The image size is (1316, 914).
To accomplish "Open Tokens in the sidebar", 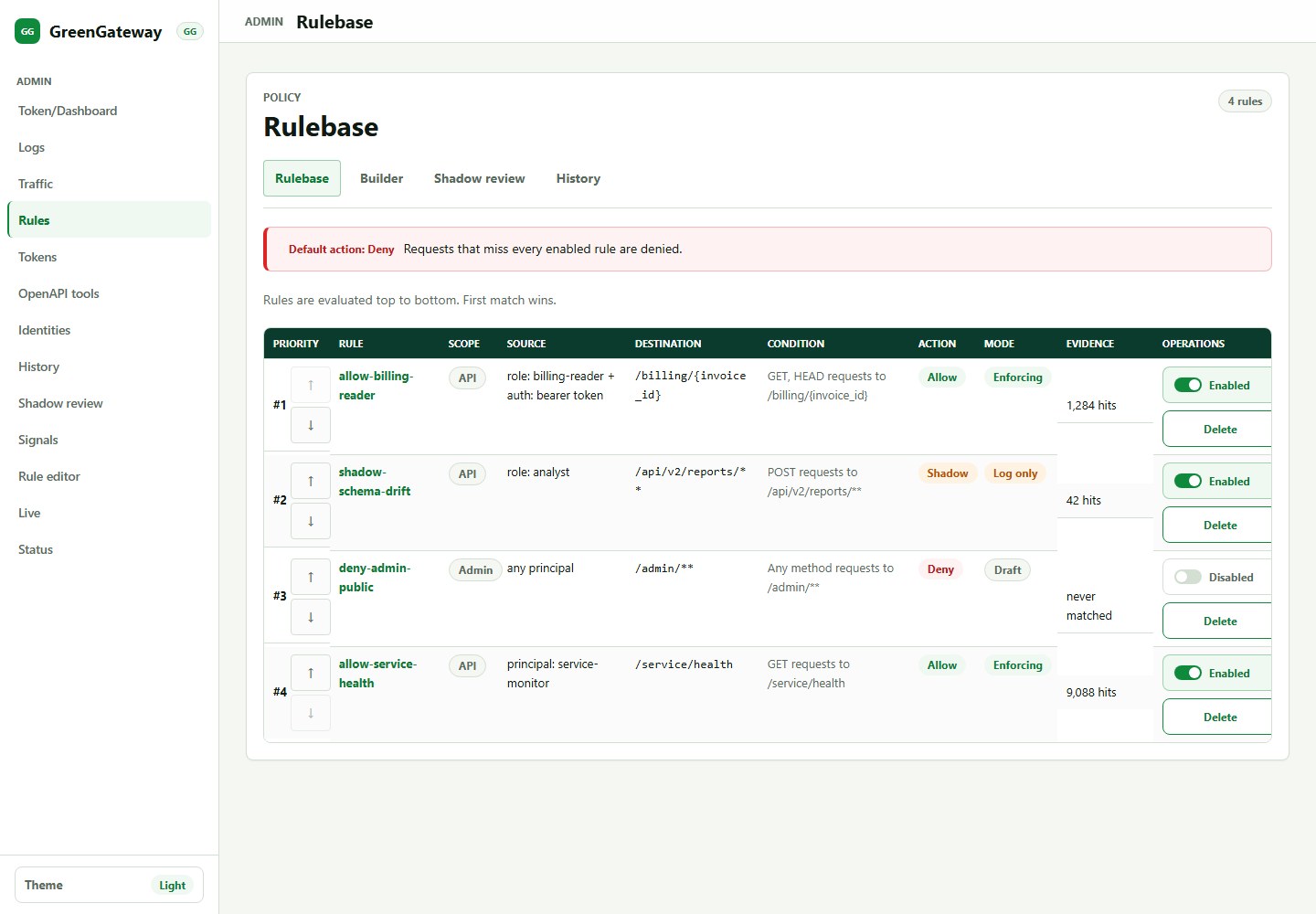I will pos(110,257).
